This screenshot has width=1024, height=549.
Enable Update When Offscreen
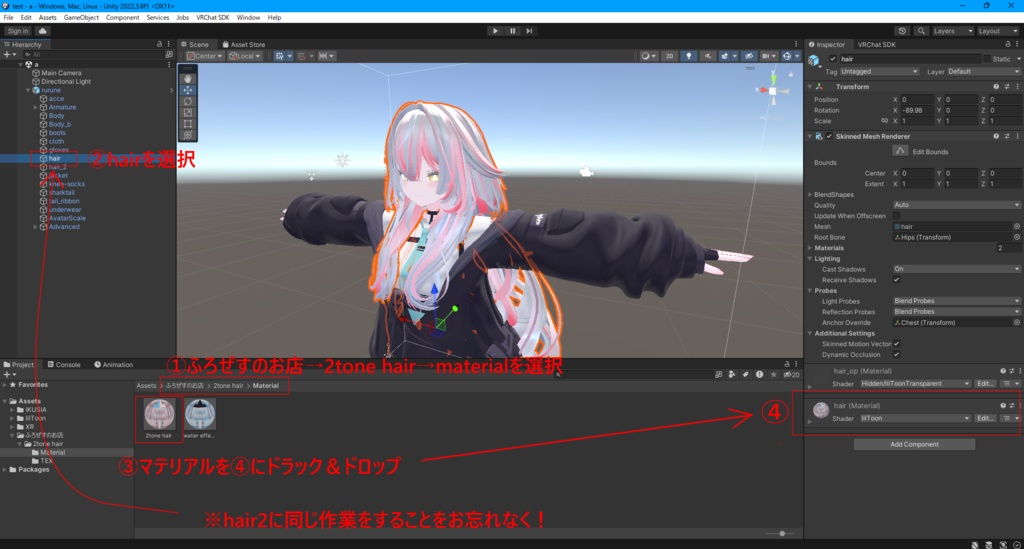tap(897, 216)
